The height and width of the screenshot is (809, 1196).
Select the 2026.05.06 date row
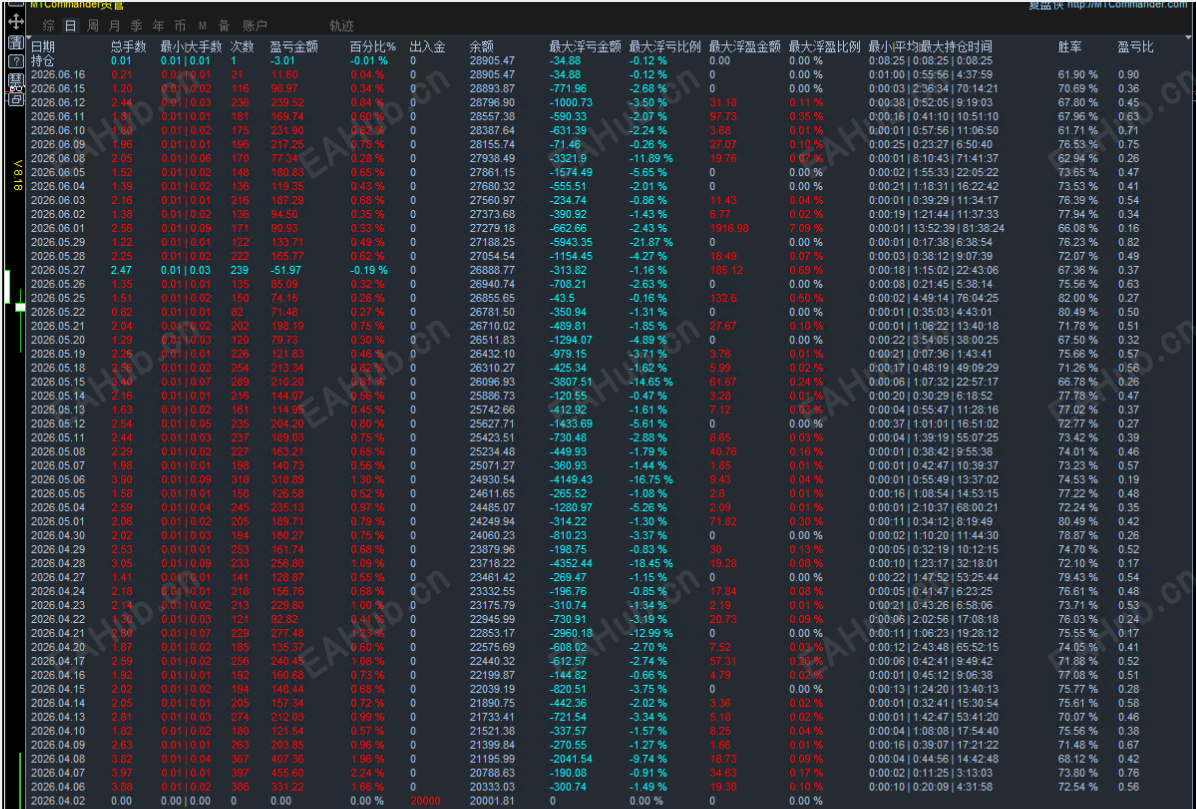point(58,480)
